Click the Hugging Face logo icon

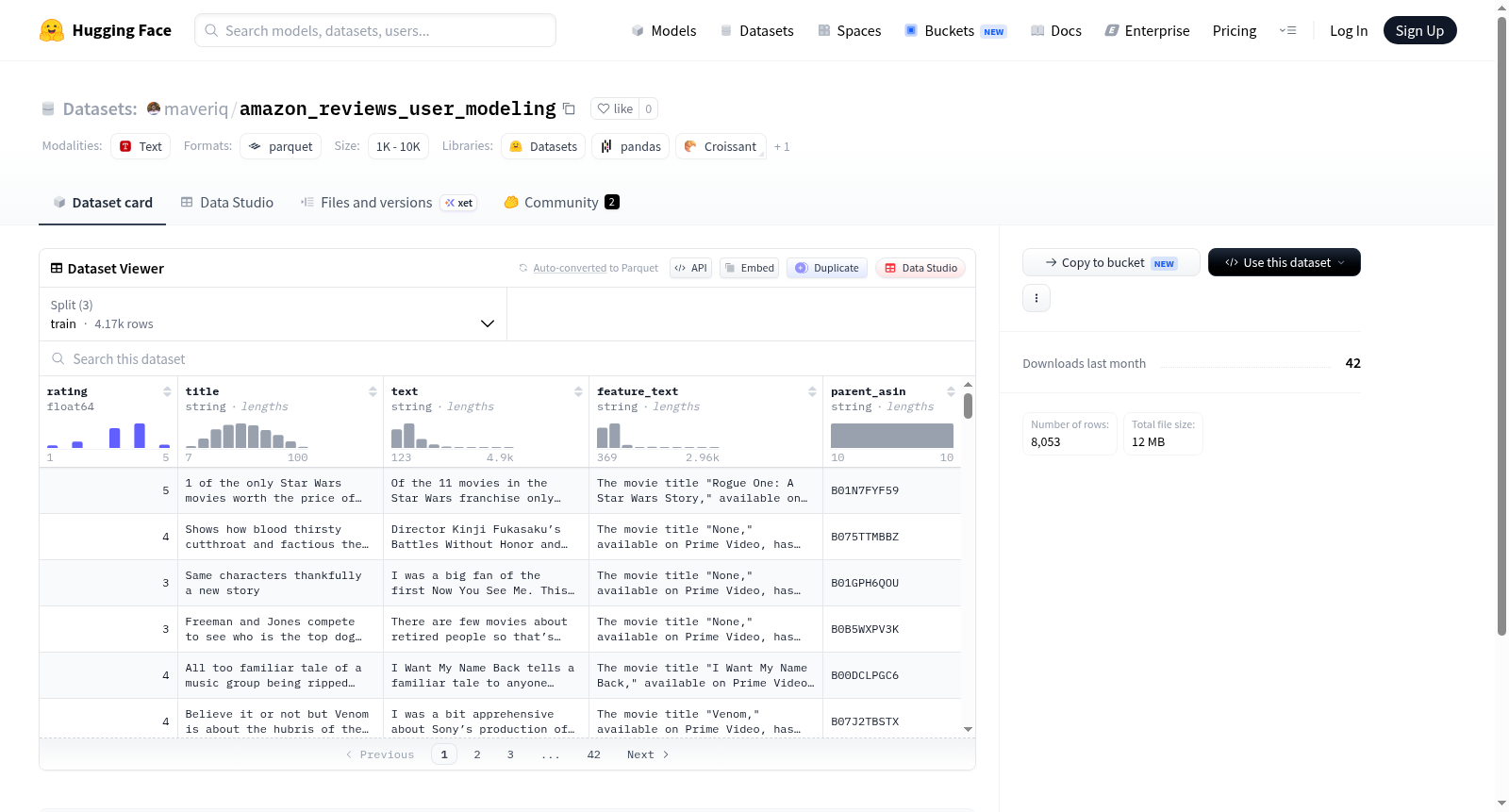click(x=52, y=30)
